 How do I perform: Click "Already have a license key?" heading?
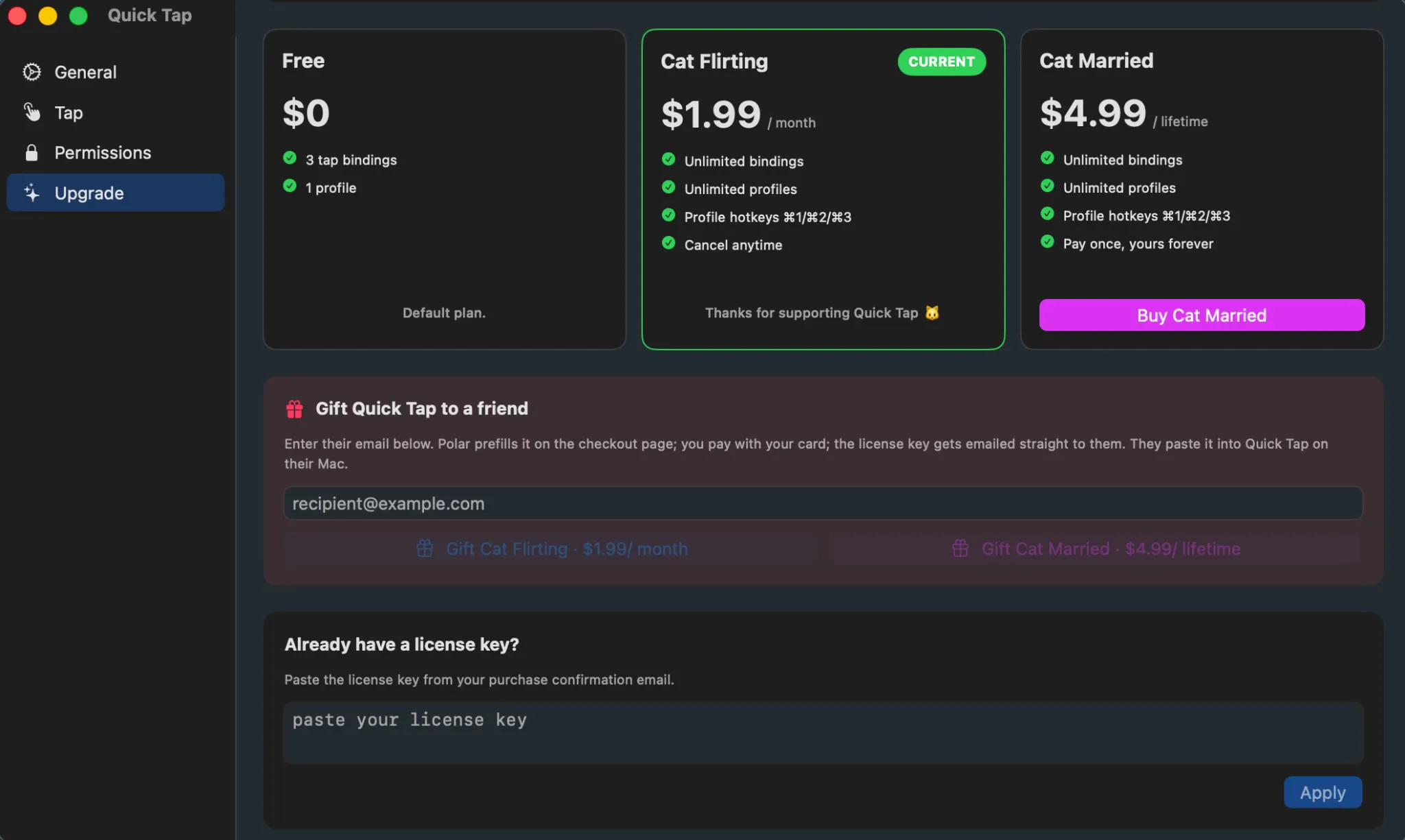[x=401, y=645]
